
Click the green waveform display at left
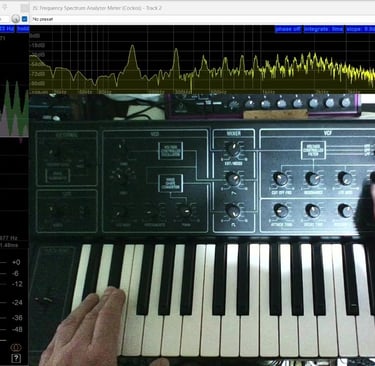(x=14, y=108)
